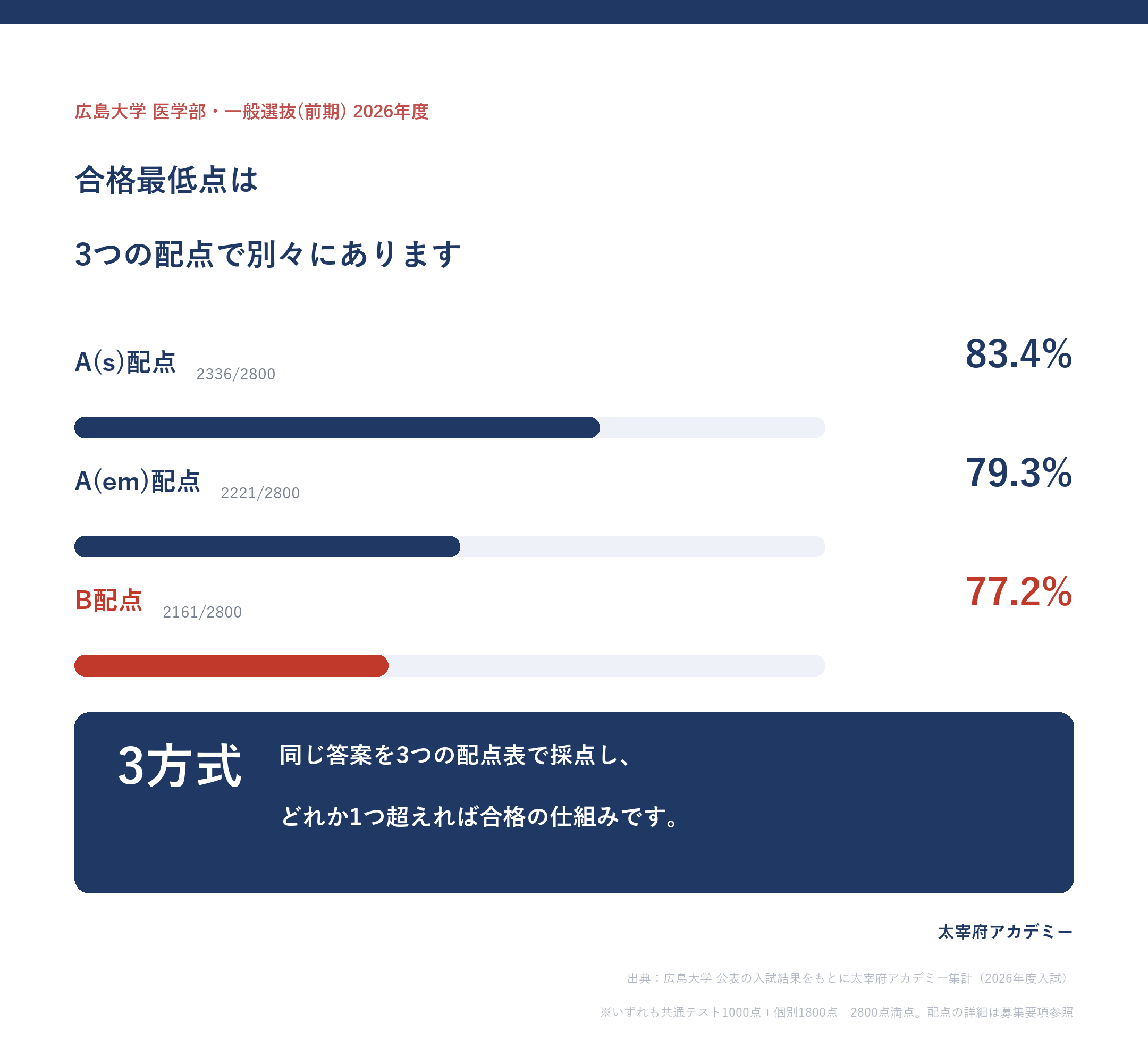This screenshot has height=1048, width=1148.
Task: Click the A(s)配点 label
Action: (x=125, y=362)
